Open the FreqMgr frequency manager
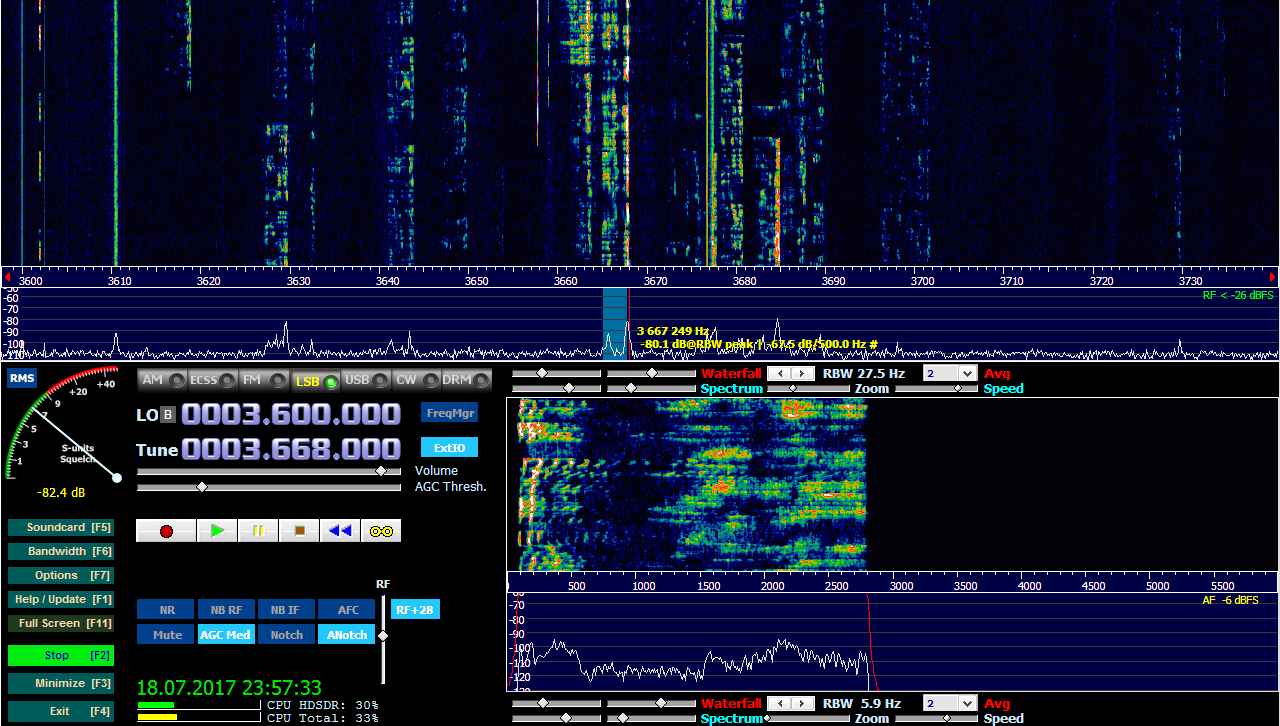Screen dimensions: 1280x726 coord(449,413)
